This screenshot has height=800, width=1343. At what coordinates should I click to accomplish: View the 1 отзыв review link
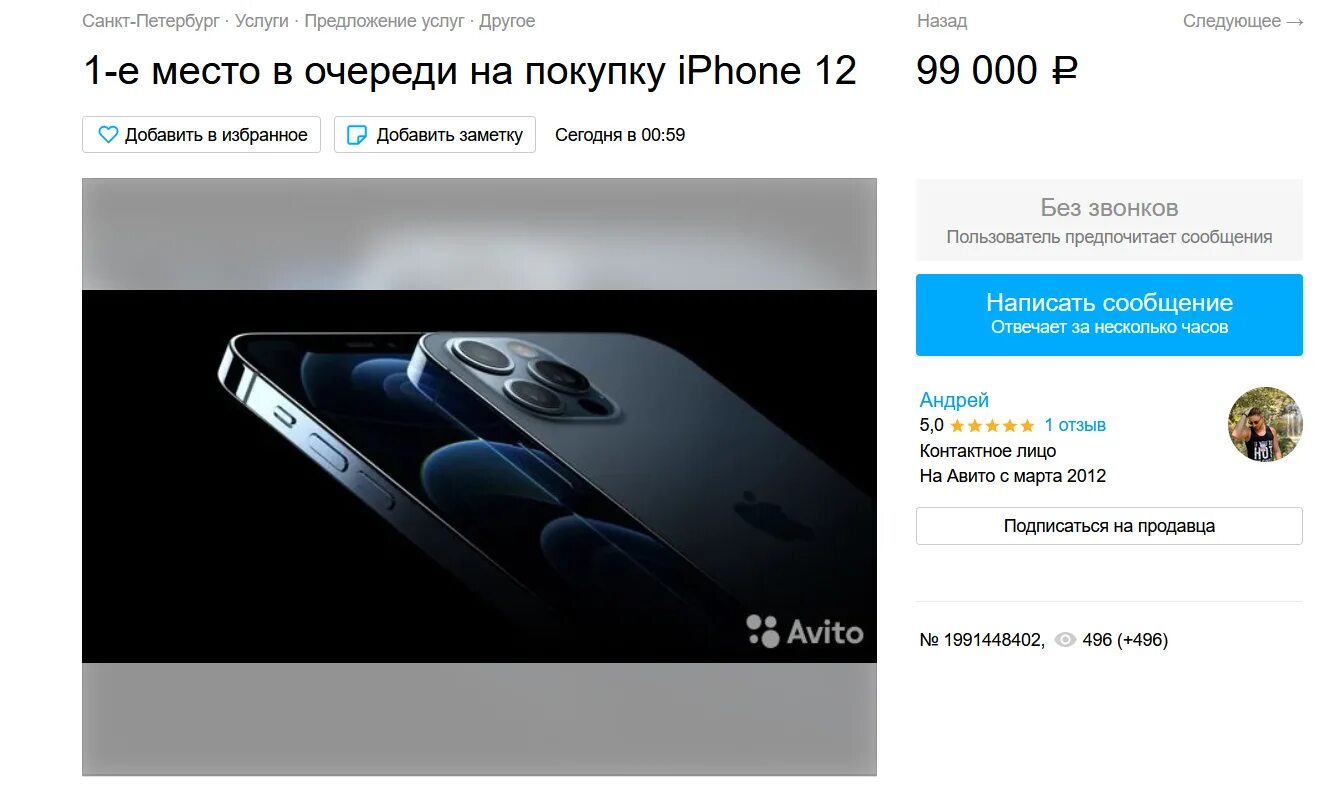point(1075,425)
